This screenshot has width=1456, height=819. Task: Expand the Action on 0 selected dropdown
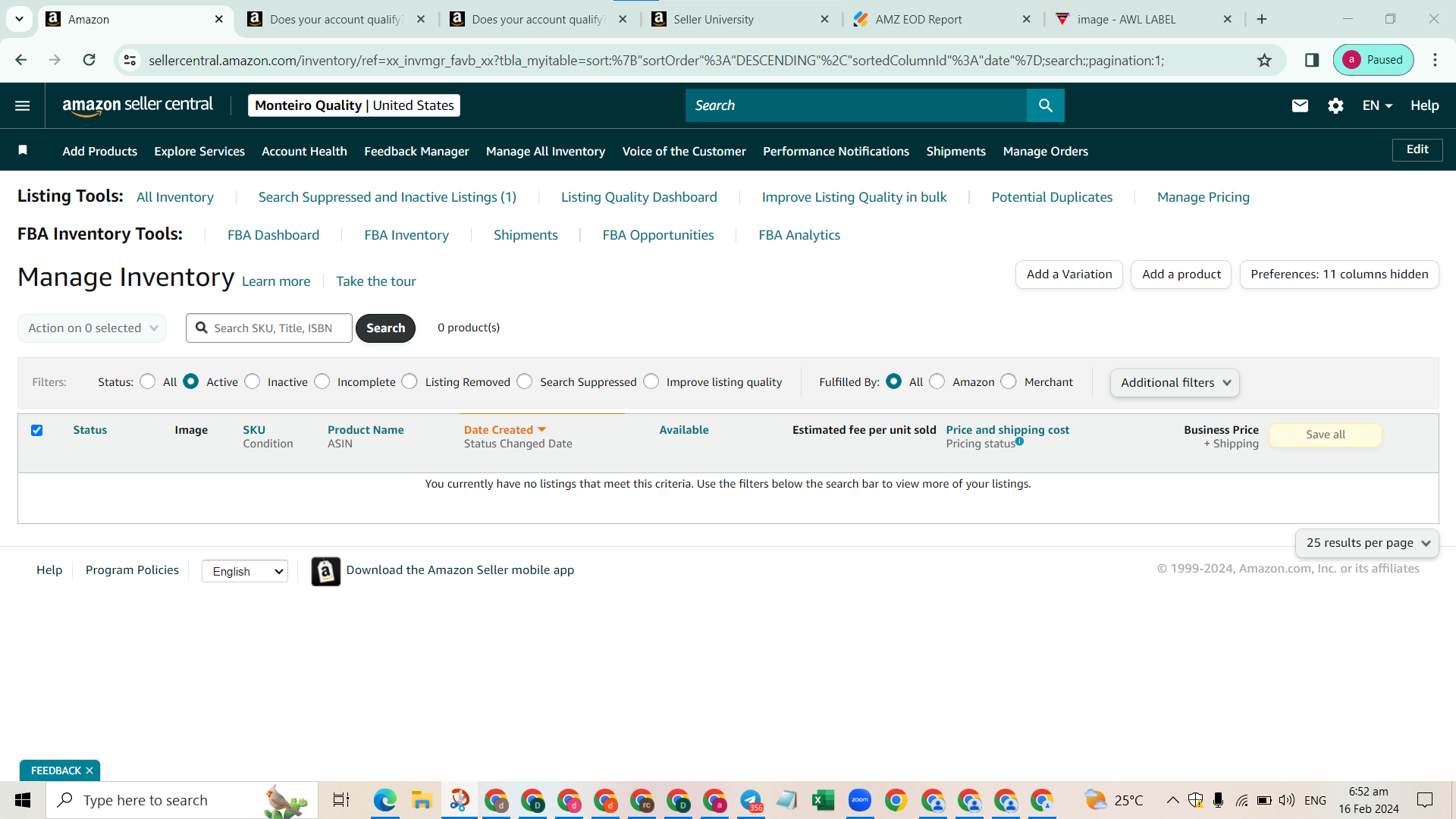pos(92,328)
